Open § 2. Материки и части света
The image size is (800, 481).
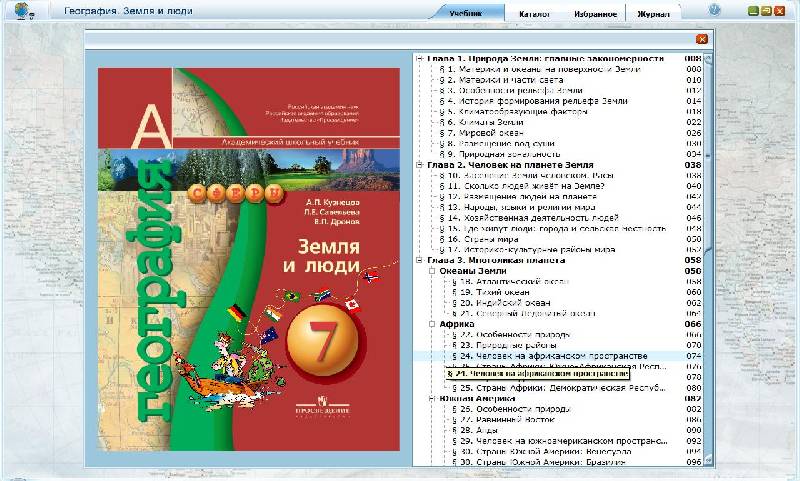501,80
